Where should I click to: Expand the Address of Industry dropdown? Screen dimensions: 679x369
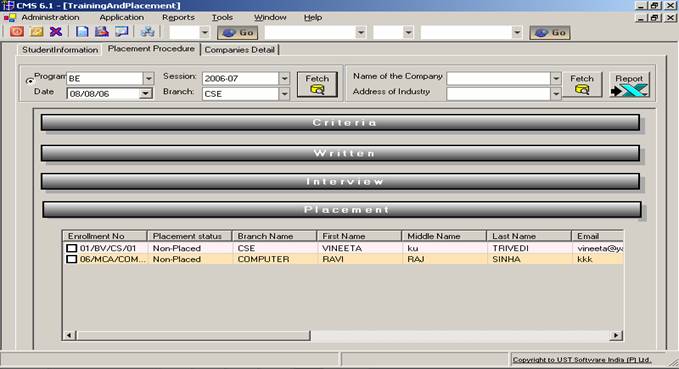556,94
